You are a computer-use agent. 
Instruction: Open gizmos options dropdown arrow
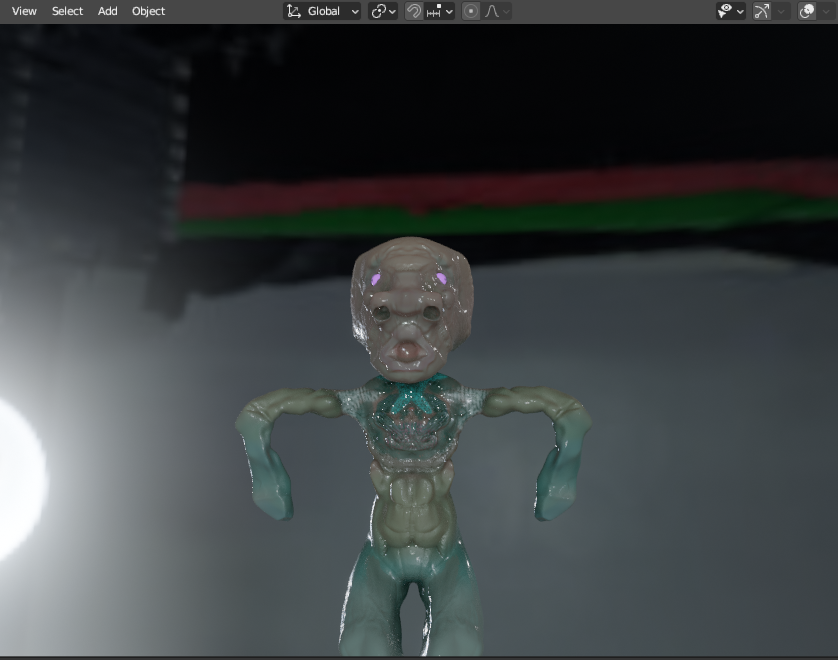click(781, 11)
